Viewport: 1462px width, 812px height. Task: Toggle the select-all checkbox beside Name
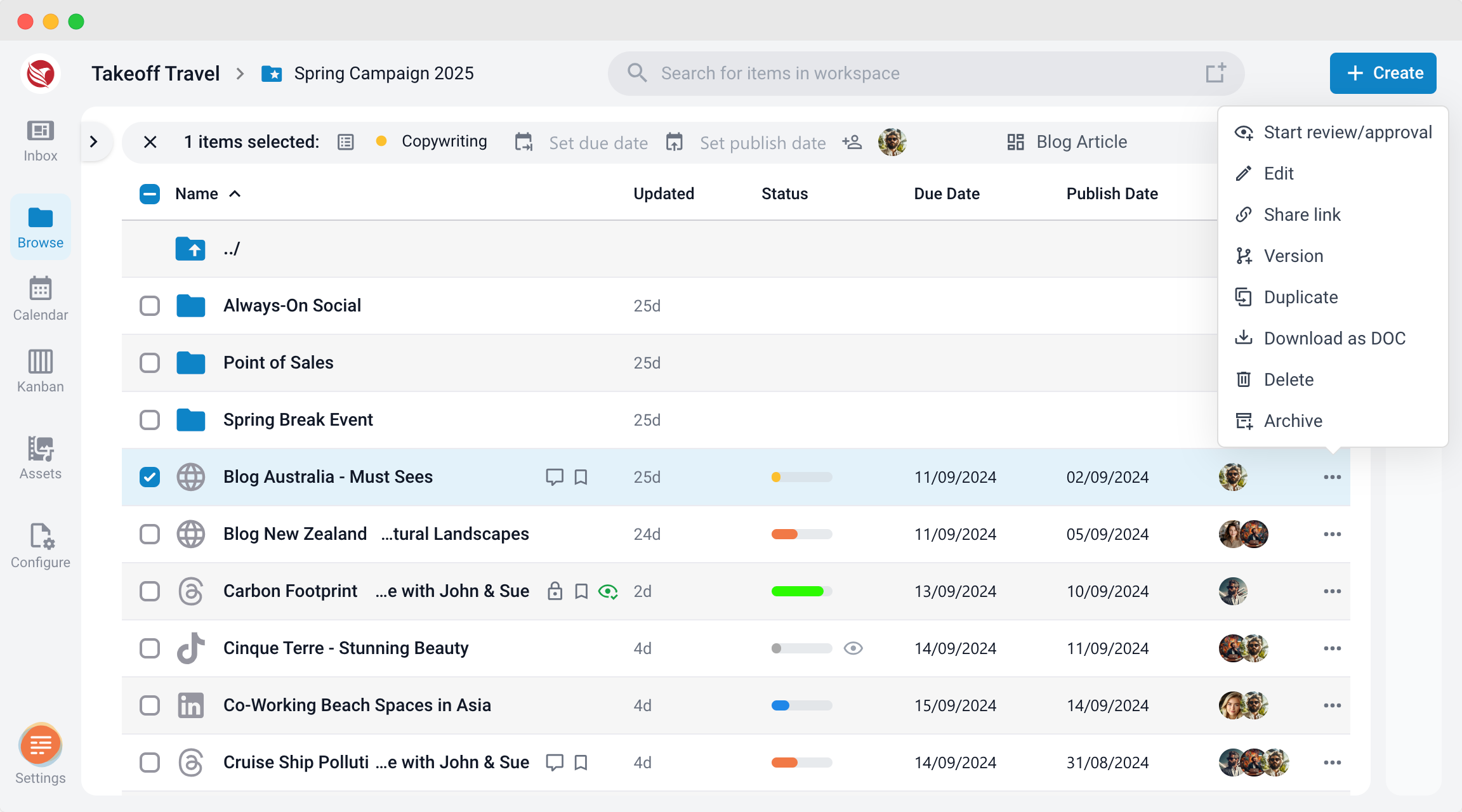[x=150, y=194]
